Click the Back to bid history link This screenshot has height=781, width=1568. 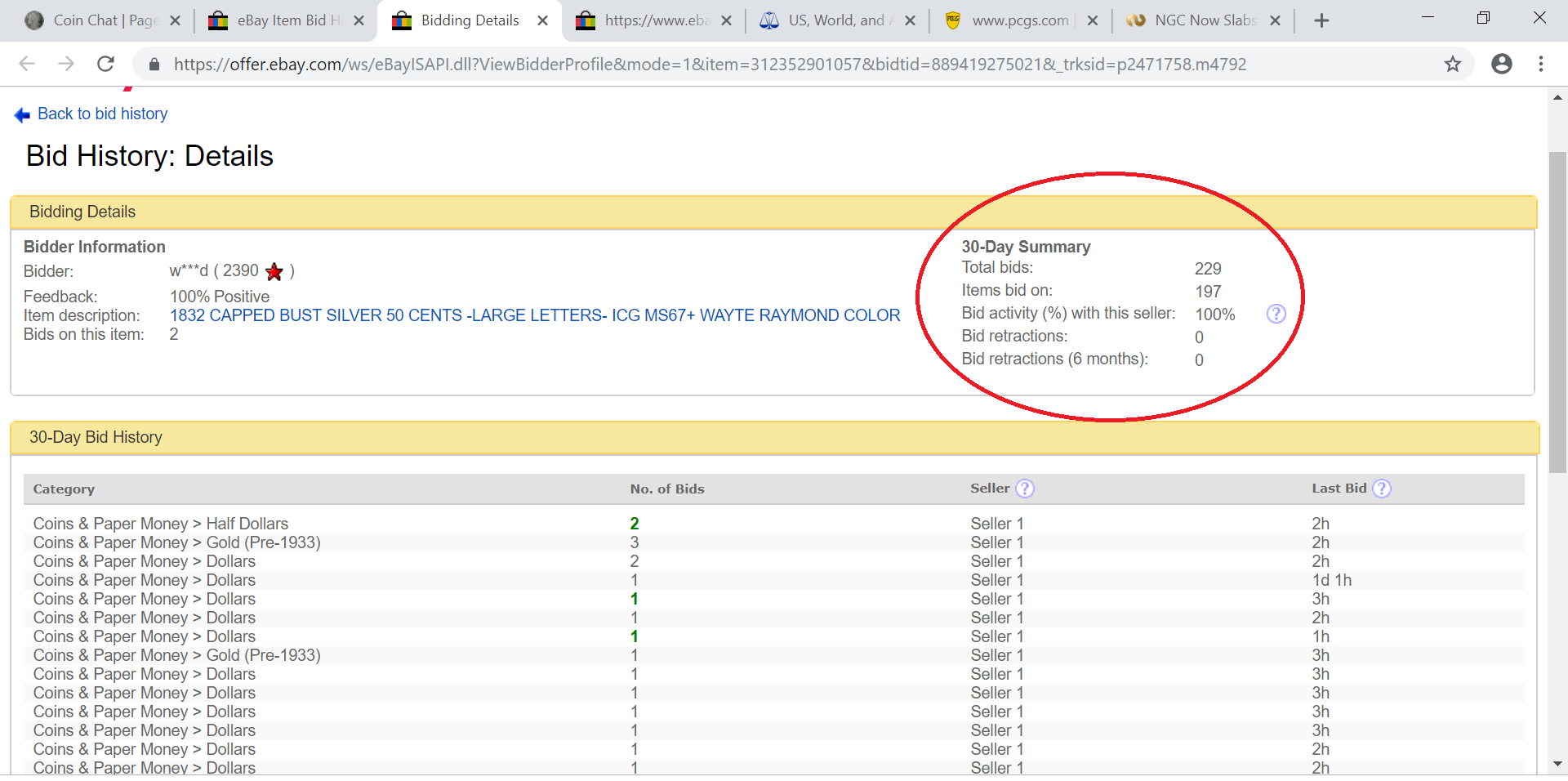[x=102, y=114]
